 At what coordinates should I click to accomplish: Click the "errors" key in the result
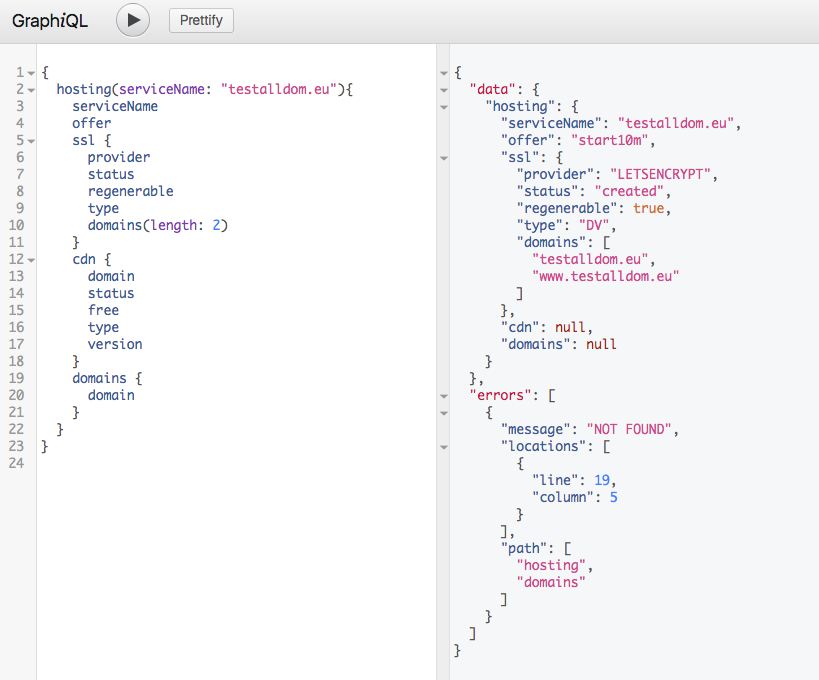point(500,395)
